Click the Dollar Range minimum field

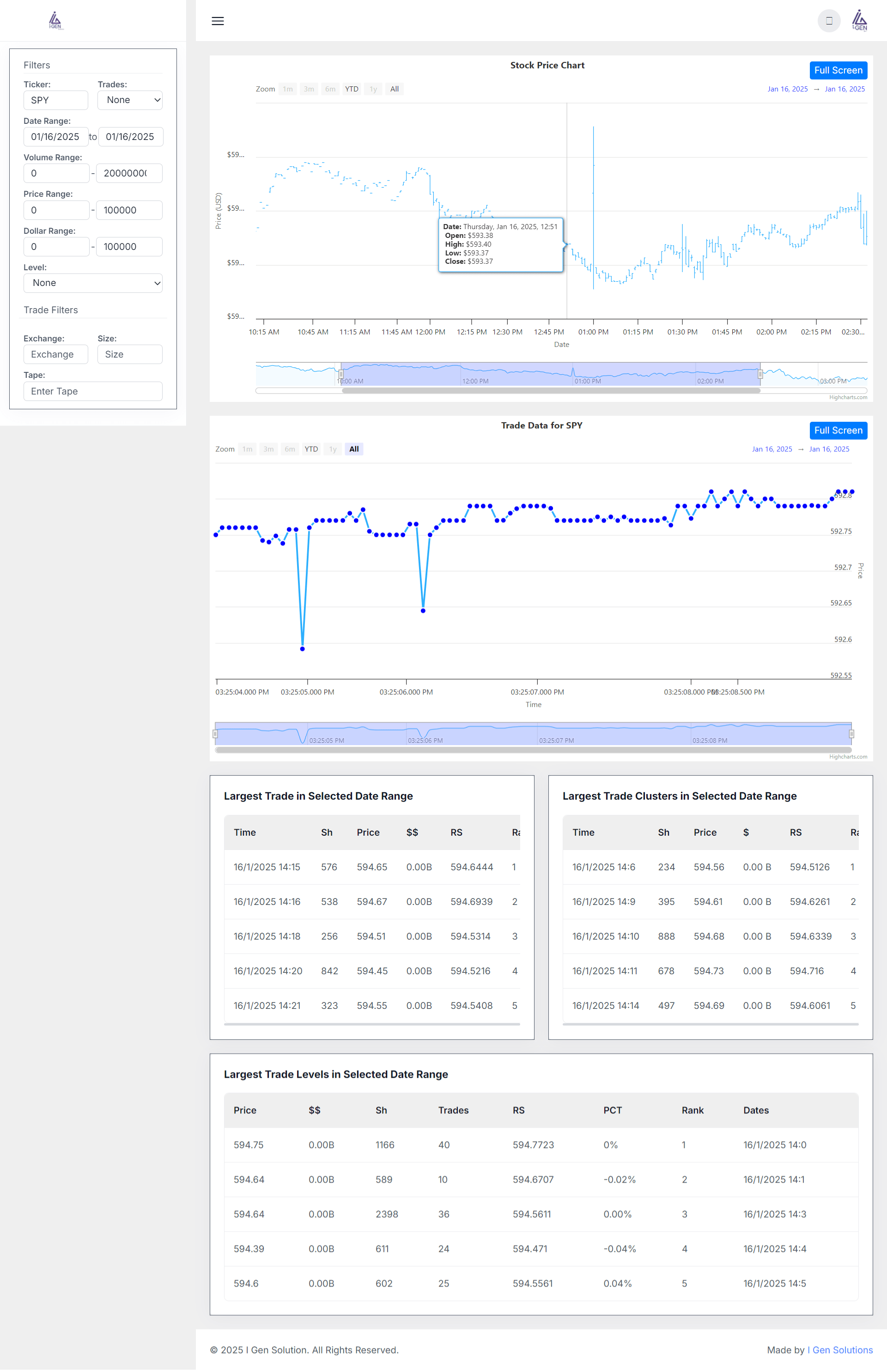56,247
